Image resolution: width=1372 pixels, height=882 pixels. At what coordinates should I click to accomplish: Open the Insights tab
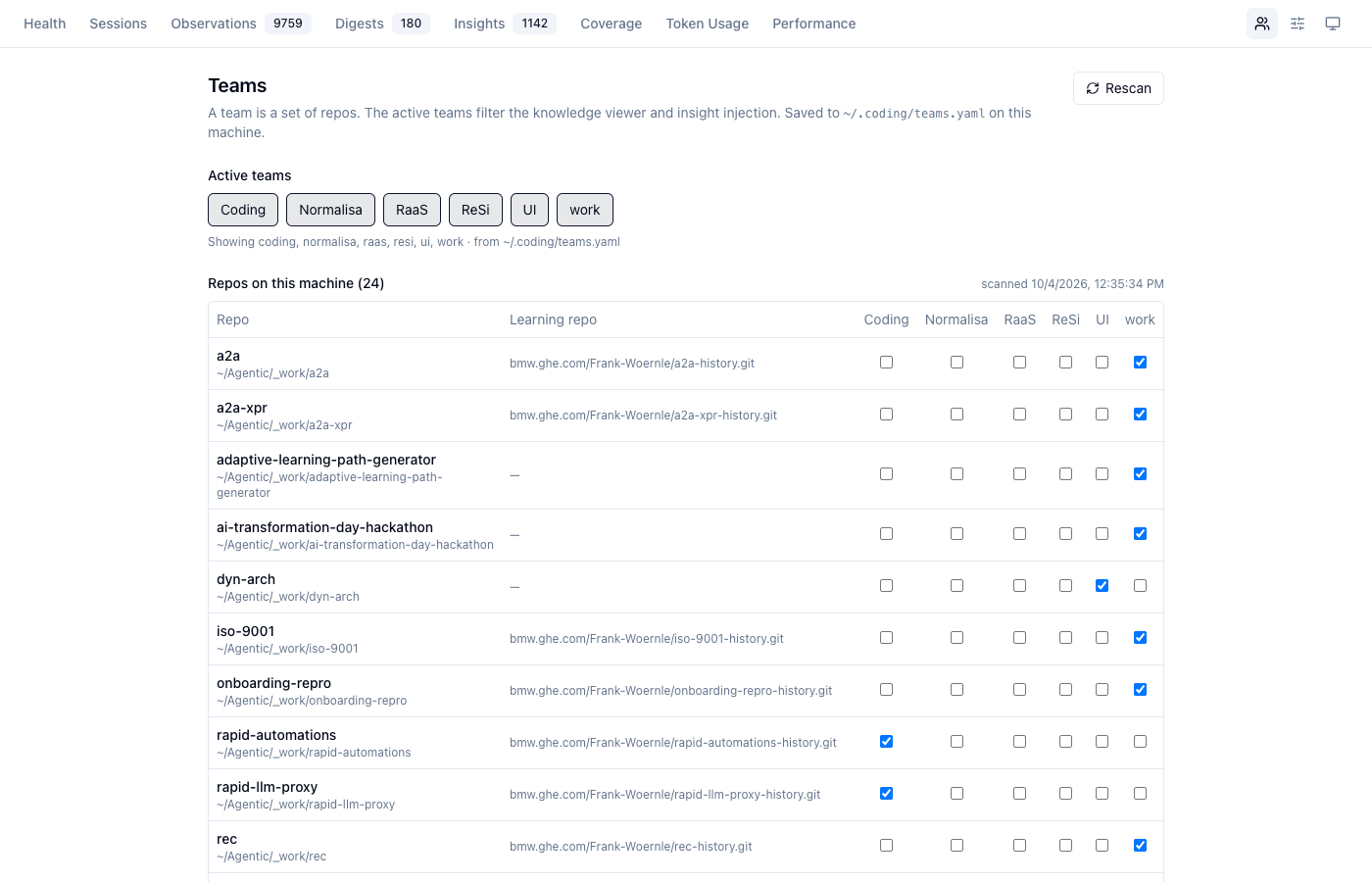(x=505, y=24)
